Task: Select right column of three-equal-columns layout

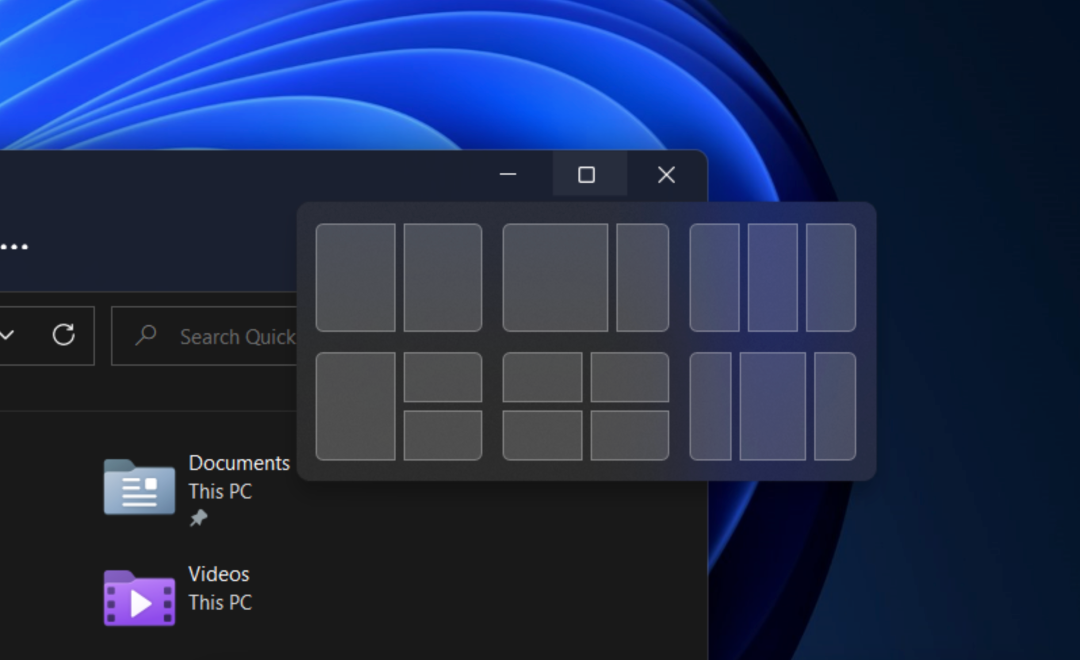Action: tap(831, 277)
